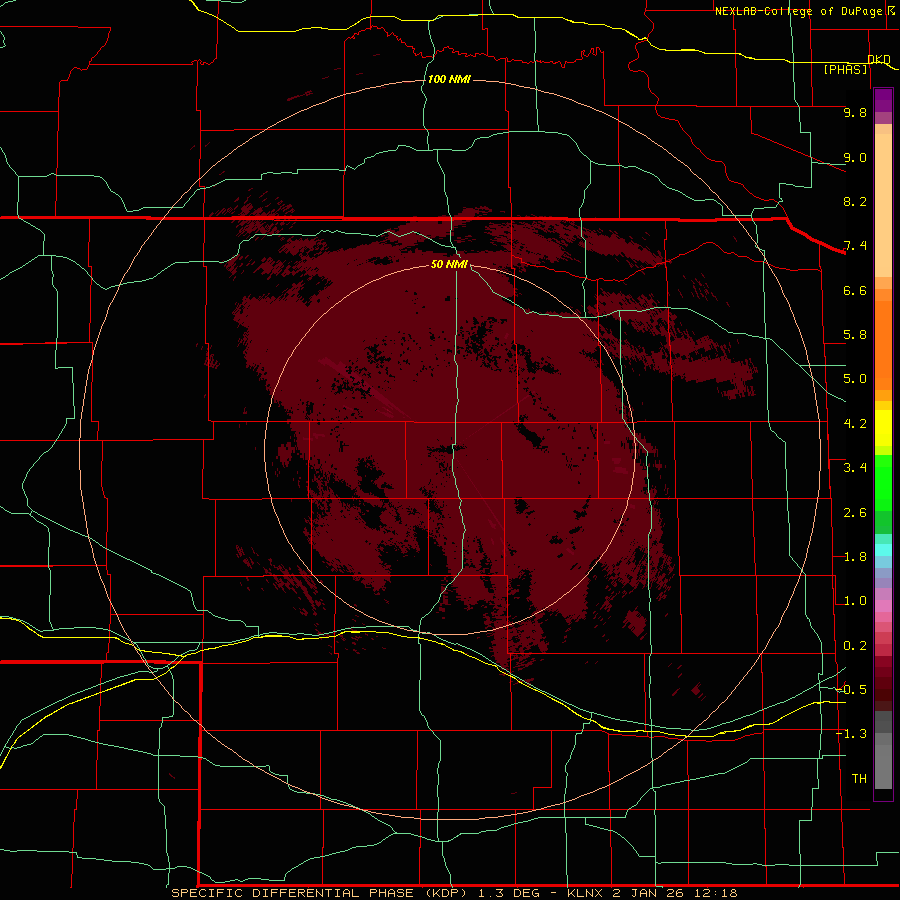Click the 8.2 scale value
This screenshot has width=900, height=900.
point(855,201)
